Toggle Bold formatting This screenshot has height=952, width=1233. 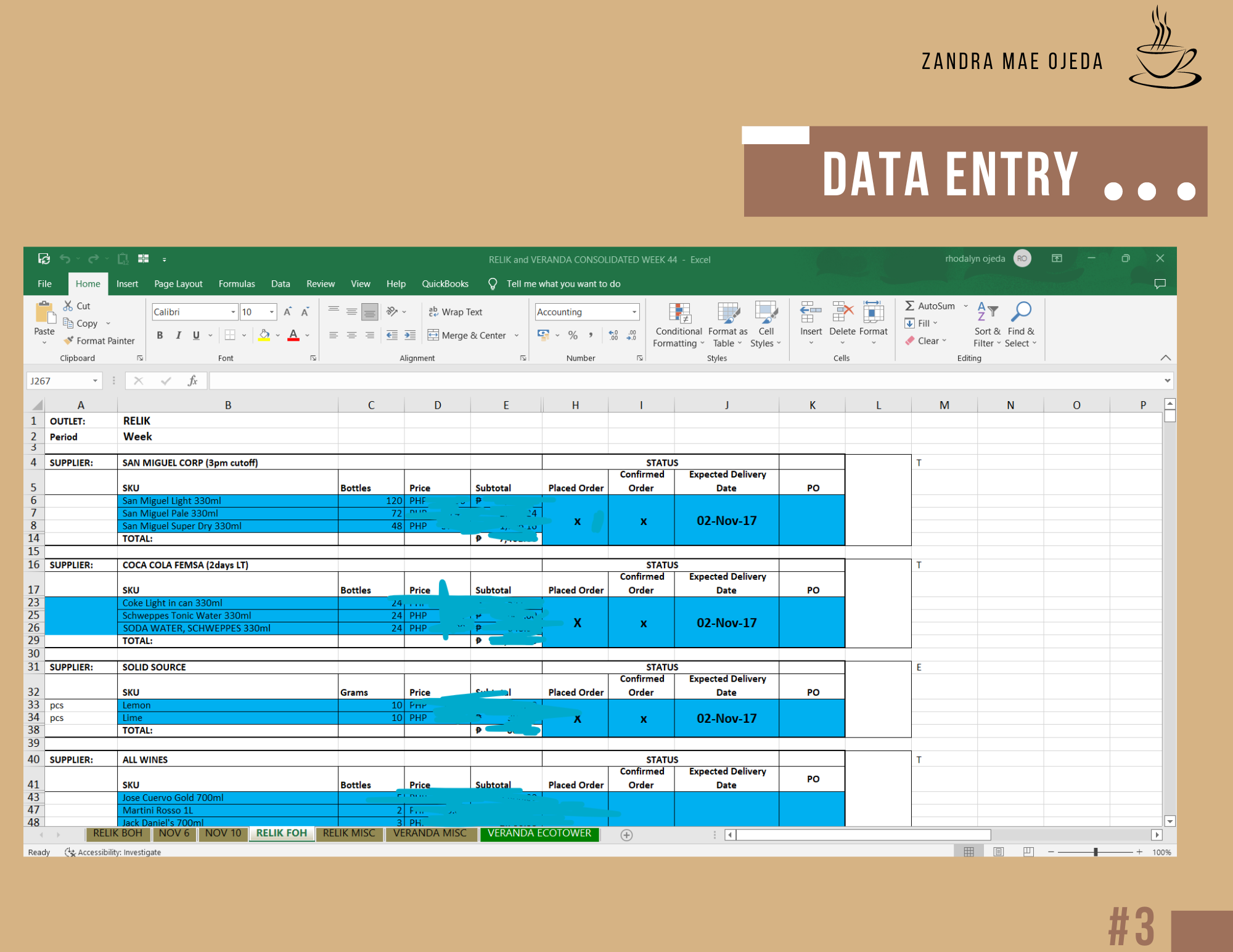(x=160, y=335)
